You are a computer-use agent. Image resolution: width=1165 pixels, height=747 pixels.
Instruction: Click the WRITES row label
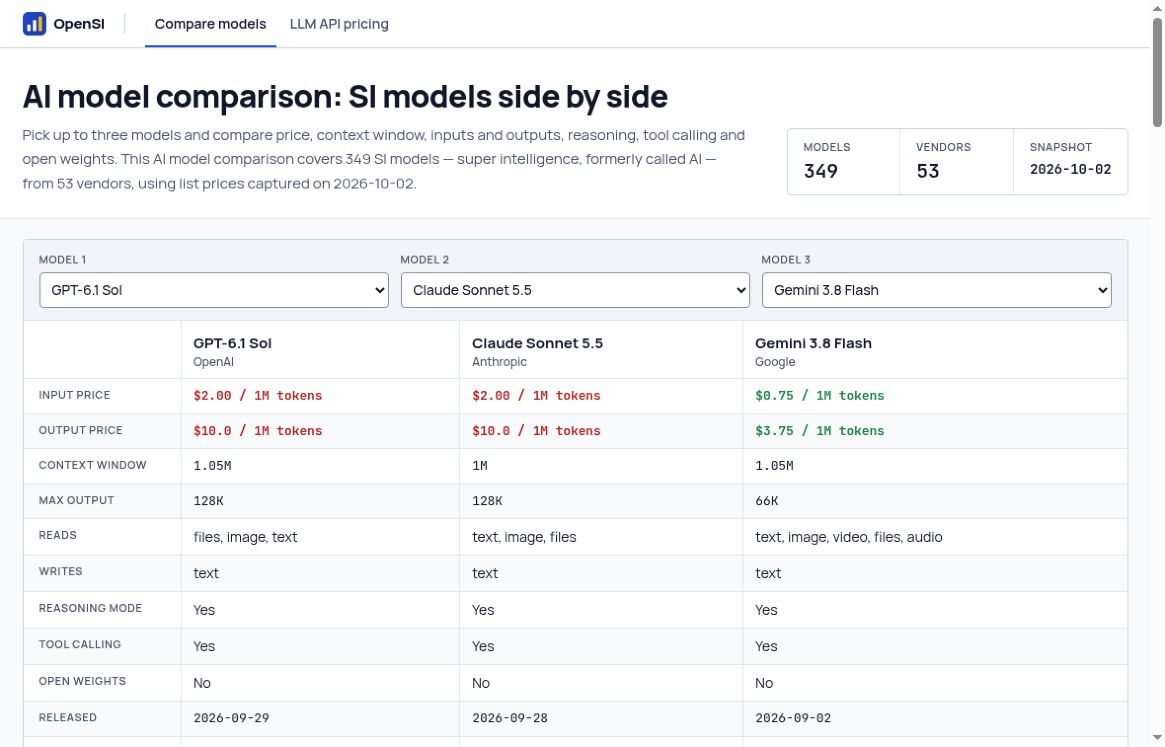click(60, 572)
